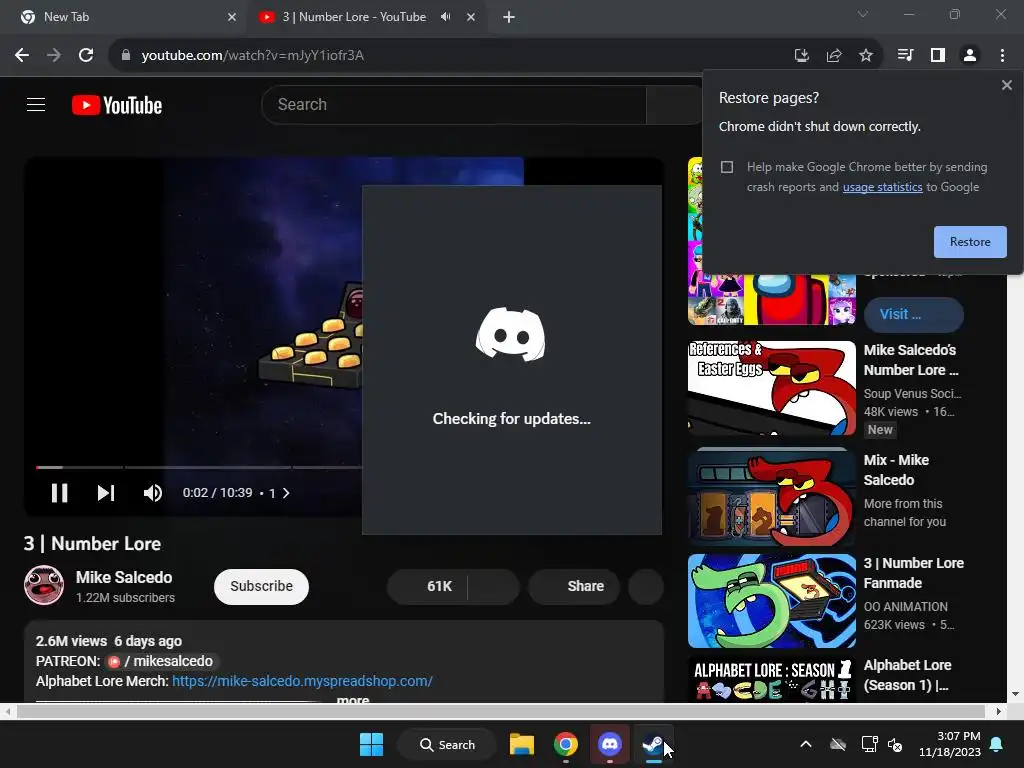Mute the tab audio icon on the YouTube tab
The width and height of the screenshot is (1024, 768).
click(x=446, y=17)
